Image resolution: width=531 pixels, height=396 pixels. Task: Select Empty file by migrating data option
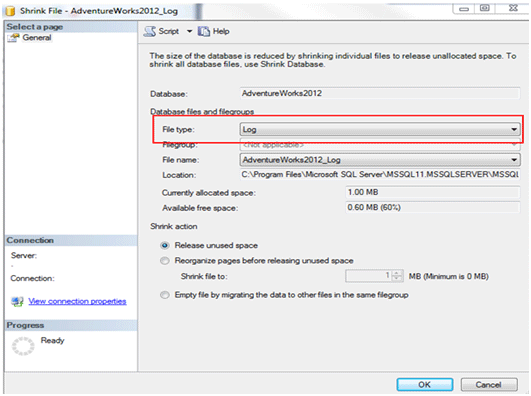165,295
